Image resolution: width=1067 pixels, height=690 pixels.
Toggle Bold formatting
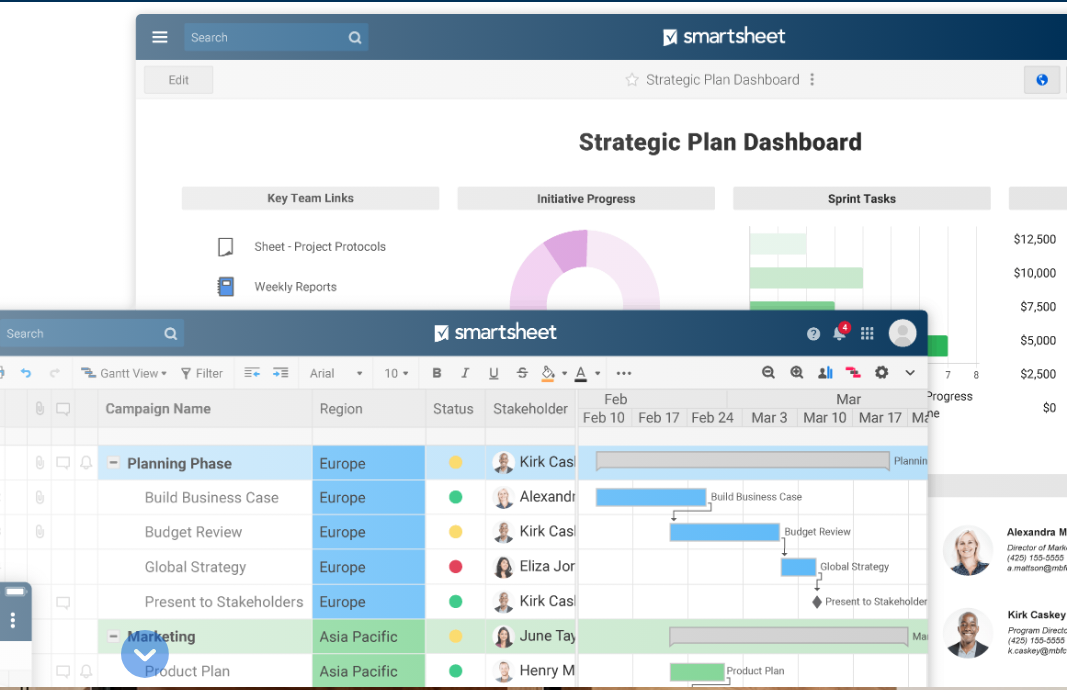437,373
